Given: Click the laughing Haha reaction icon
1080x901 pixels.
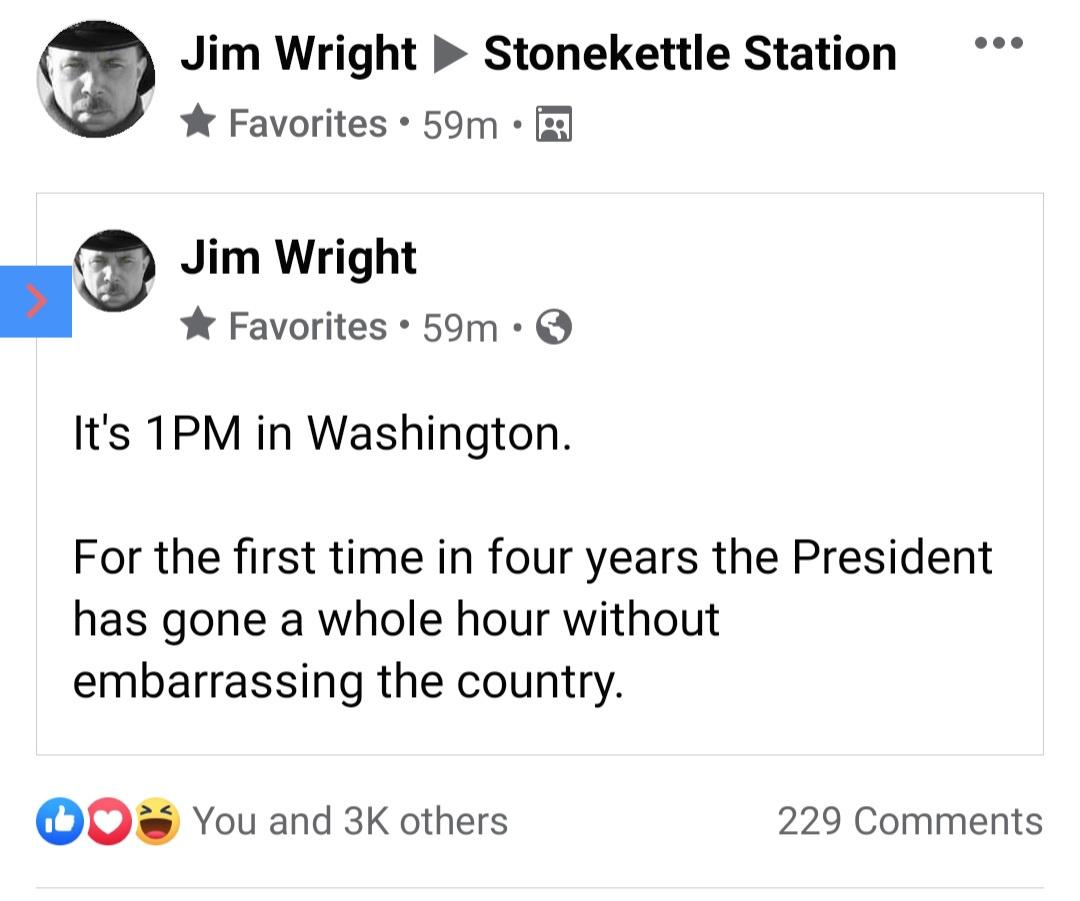Looking at the screenshot, I should point(156,822).
